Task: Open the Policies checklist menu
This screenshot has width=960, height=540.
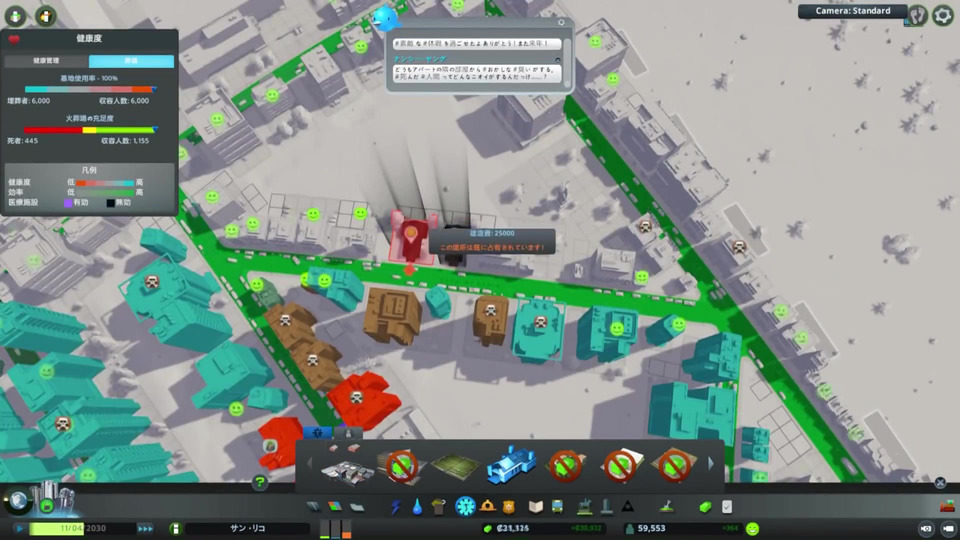Action: 727,507
